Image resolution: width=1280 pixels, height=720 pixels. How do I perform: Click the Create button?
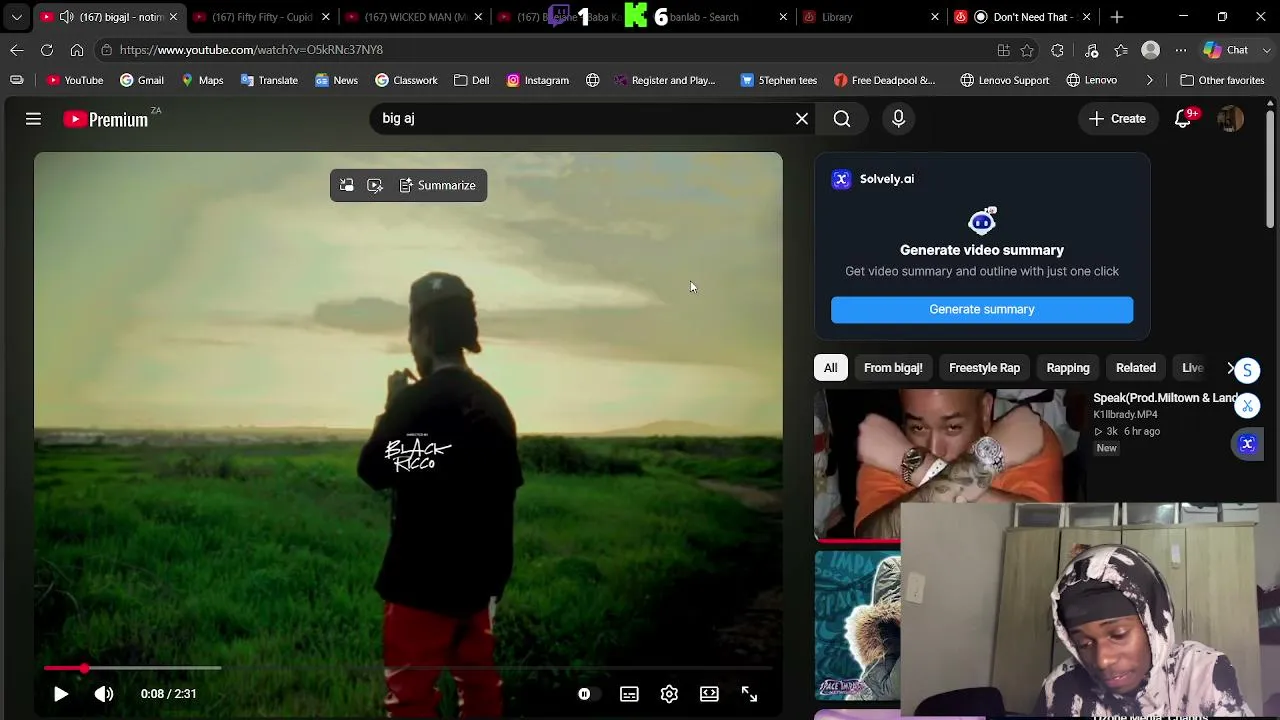(1117, 119)
